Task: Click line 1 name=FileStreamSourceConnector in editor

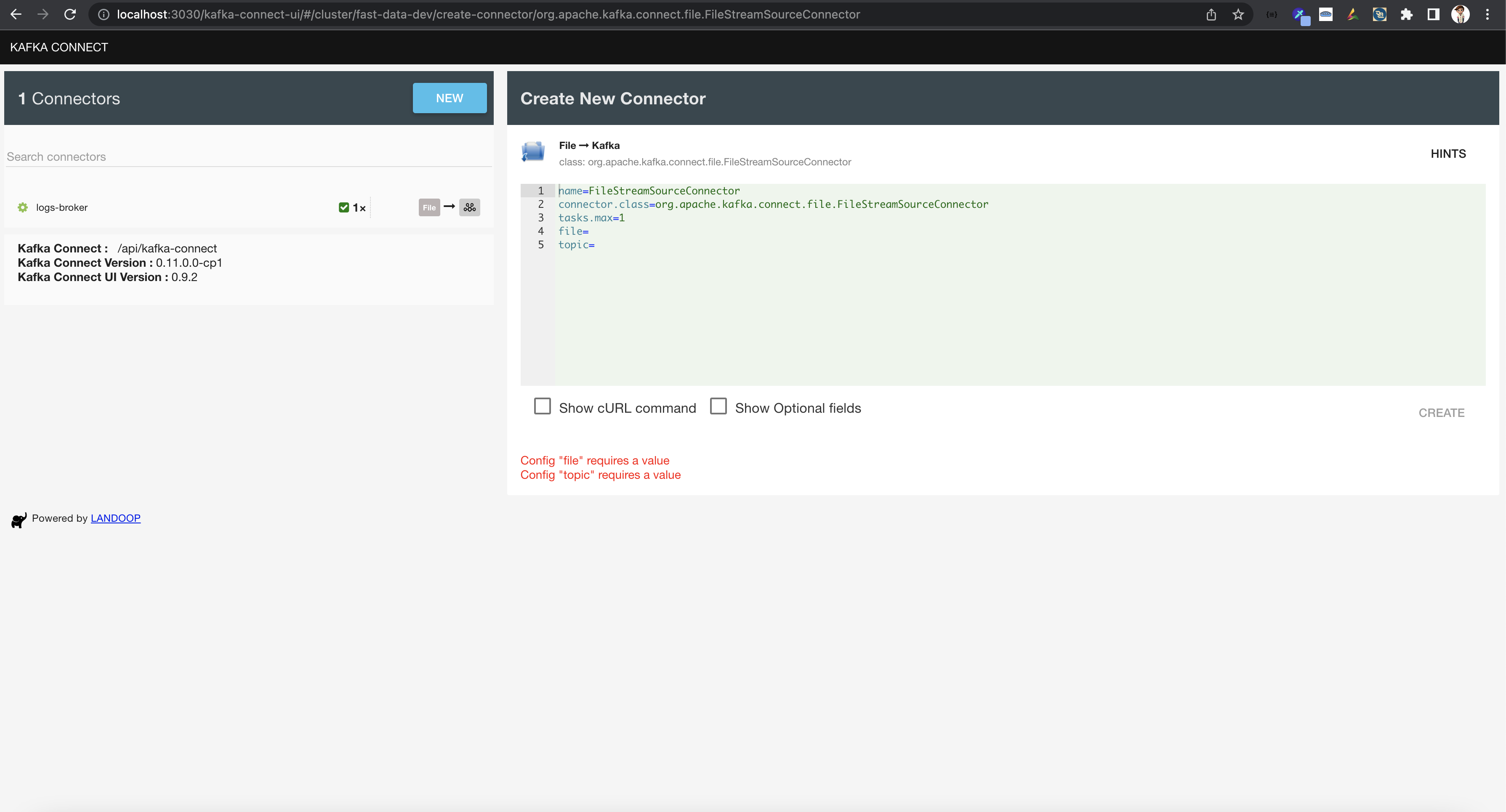Action: coord(649,191)
